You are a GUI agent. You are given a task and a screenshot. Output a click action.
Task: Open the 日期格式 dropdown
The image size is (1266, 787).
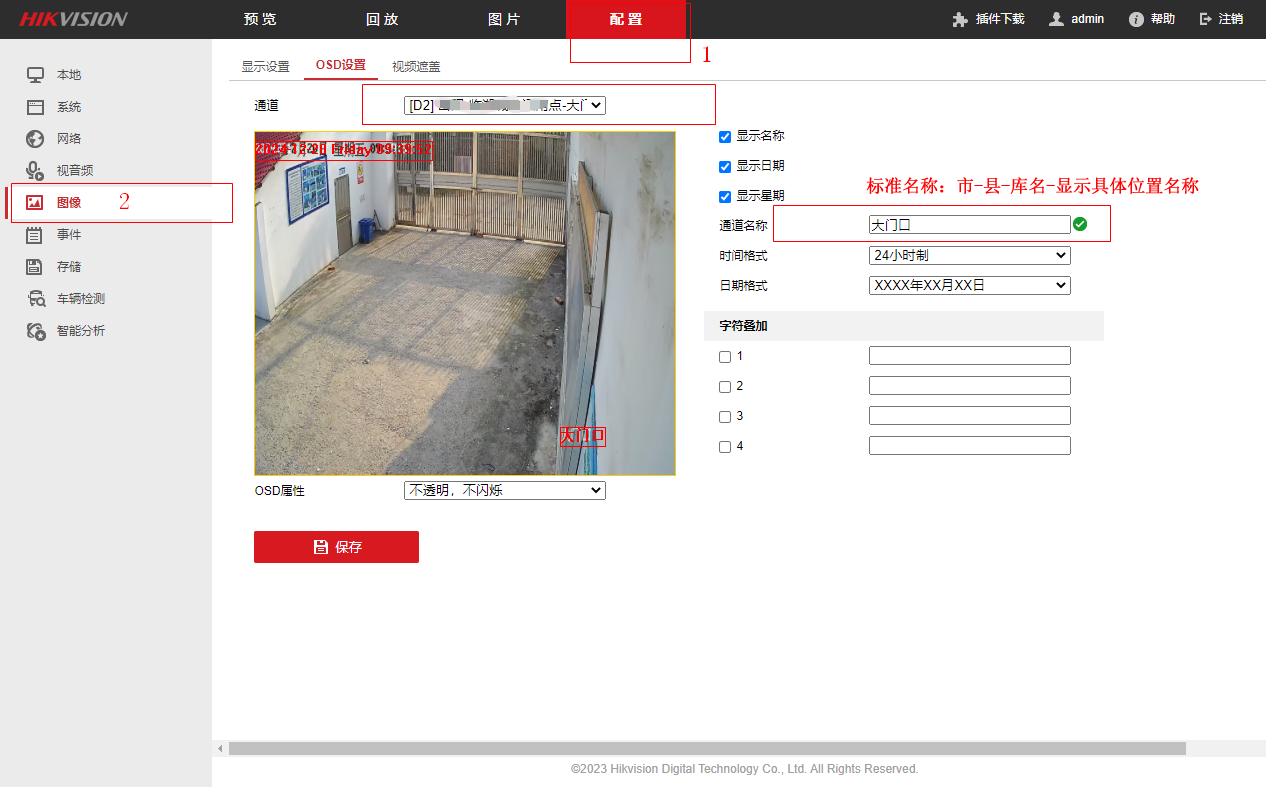(970, 286)
